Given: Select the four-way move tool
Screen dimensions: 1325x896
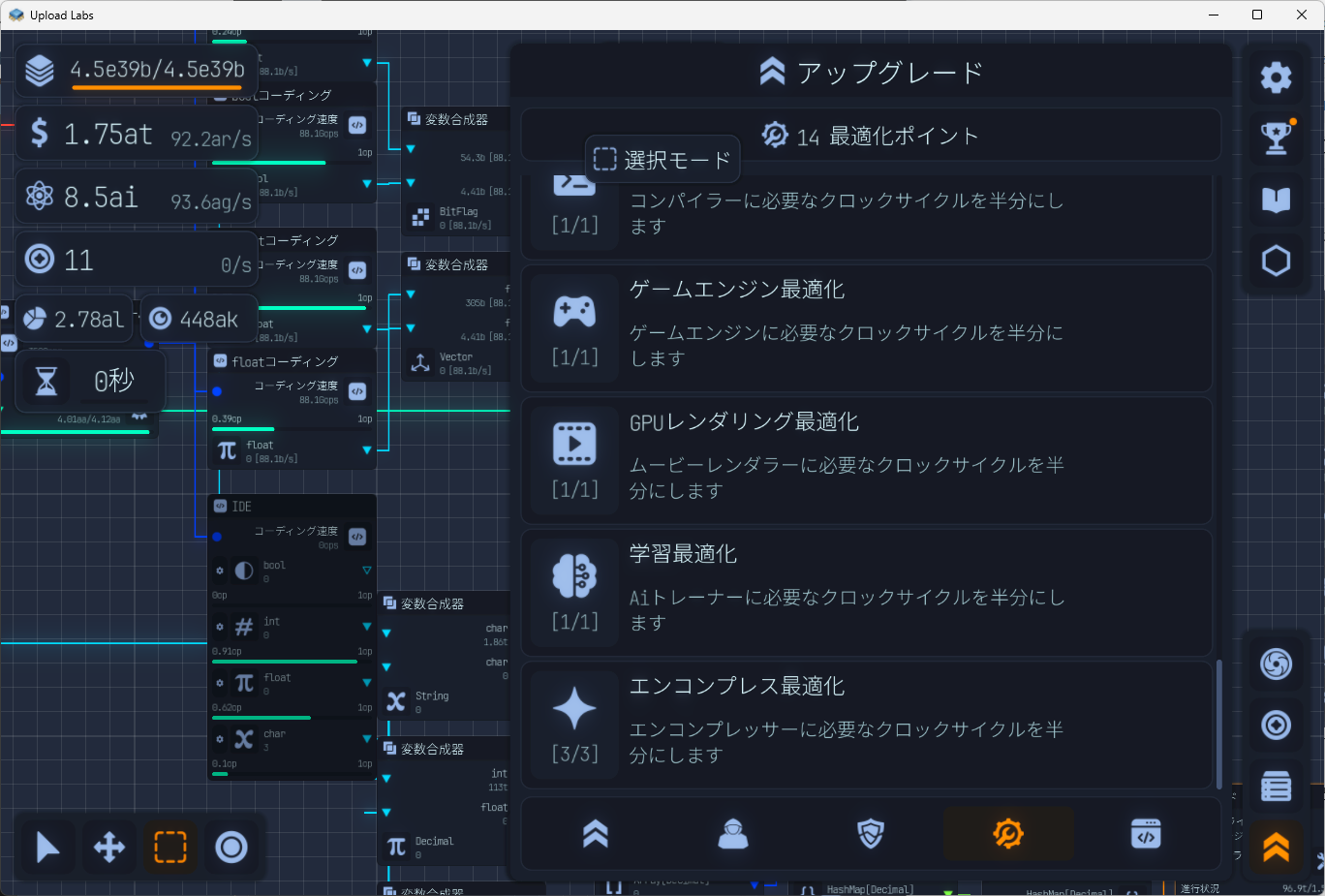Looking at the screenshot, I should click(108, 848).
